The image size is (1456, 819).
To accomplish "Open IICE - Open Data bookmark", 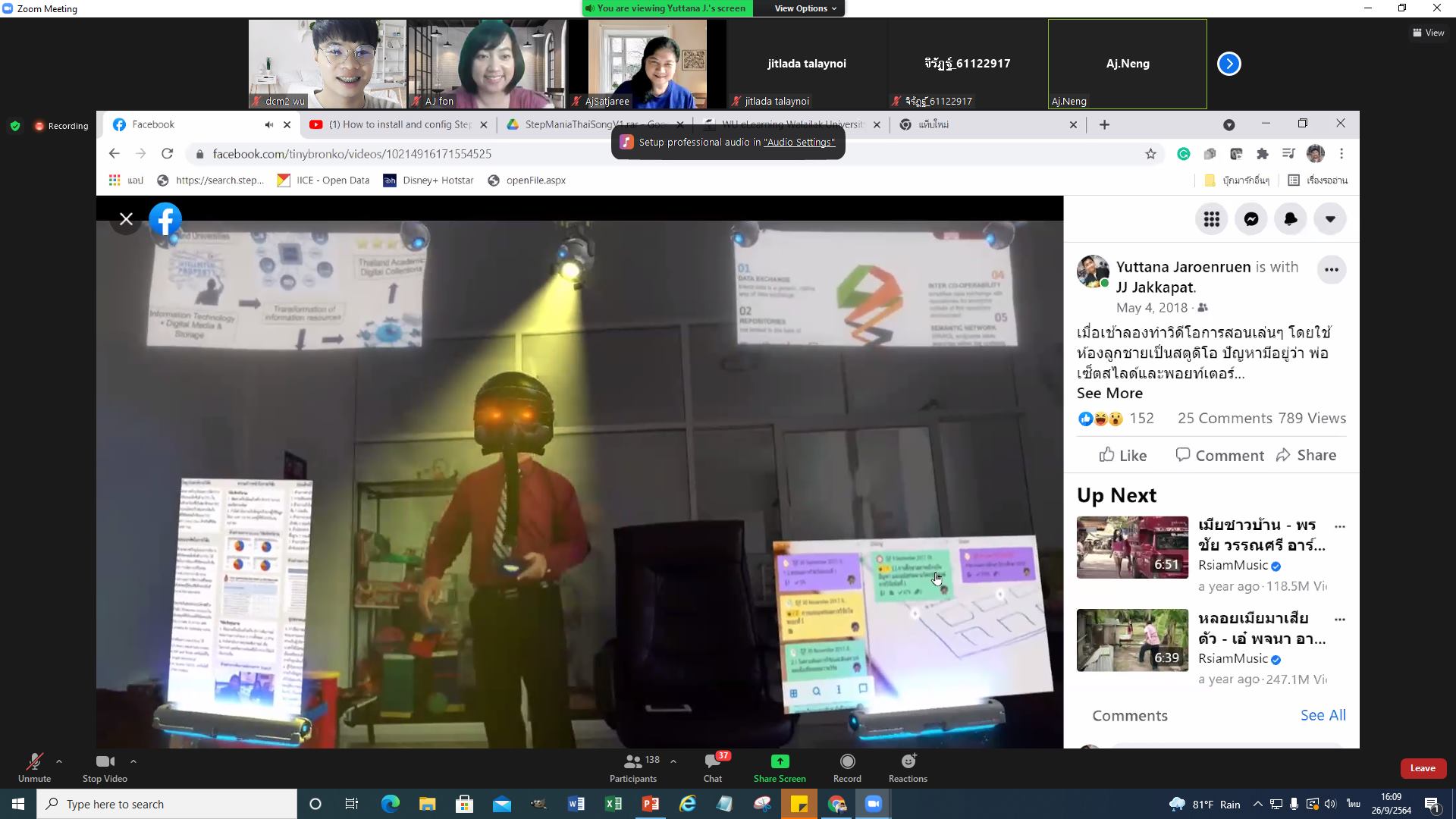I will [324, 180].
